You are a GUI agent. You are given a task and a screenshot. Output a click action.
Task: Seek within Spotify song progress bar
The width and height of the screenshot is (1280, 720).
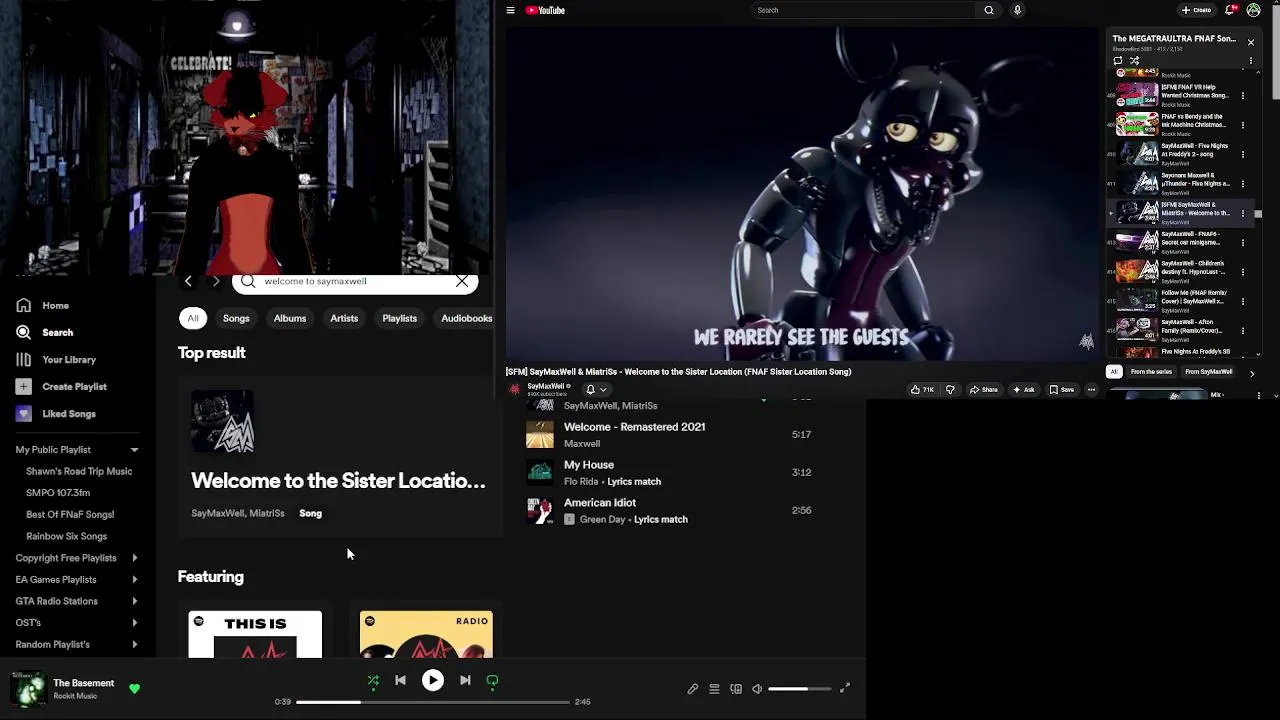click(432, 702)
